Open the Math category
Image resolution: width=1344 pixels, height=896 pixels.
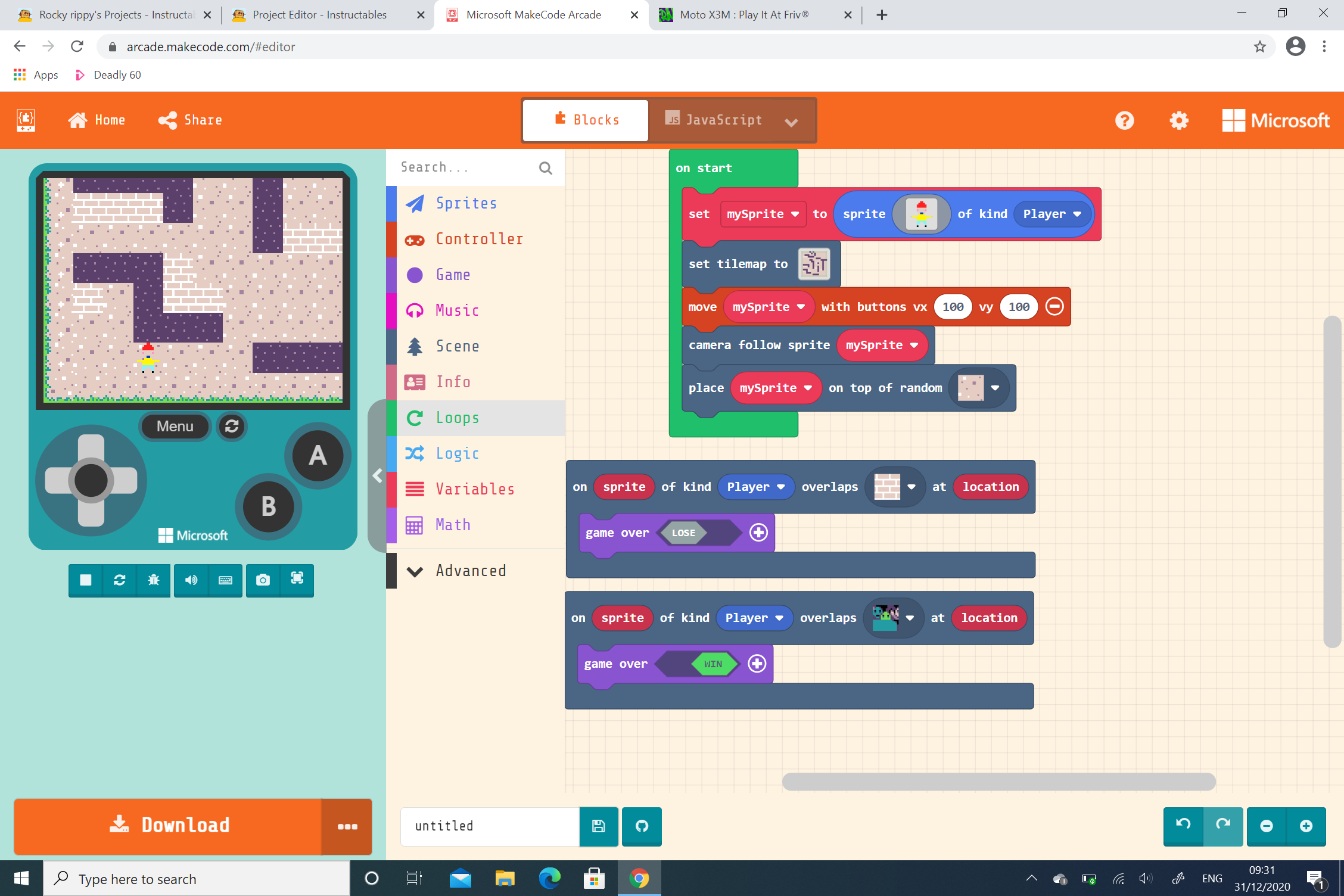pos(452,524)
